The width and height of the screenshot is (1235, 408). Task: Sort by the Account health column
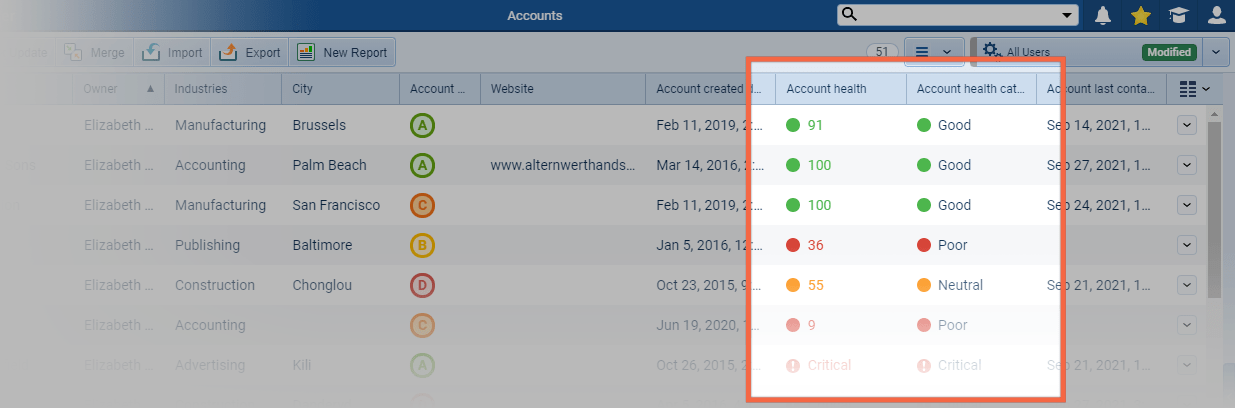[x=826, y=89]
